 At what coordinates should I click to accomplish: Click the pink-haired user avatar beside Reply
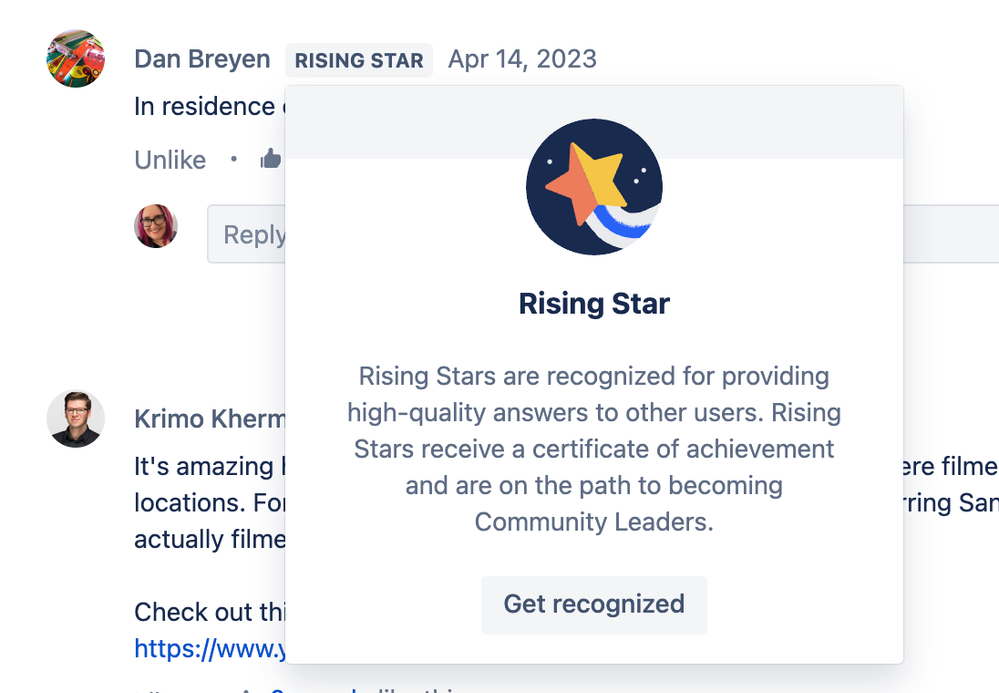point(155,226)
